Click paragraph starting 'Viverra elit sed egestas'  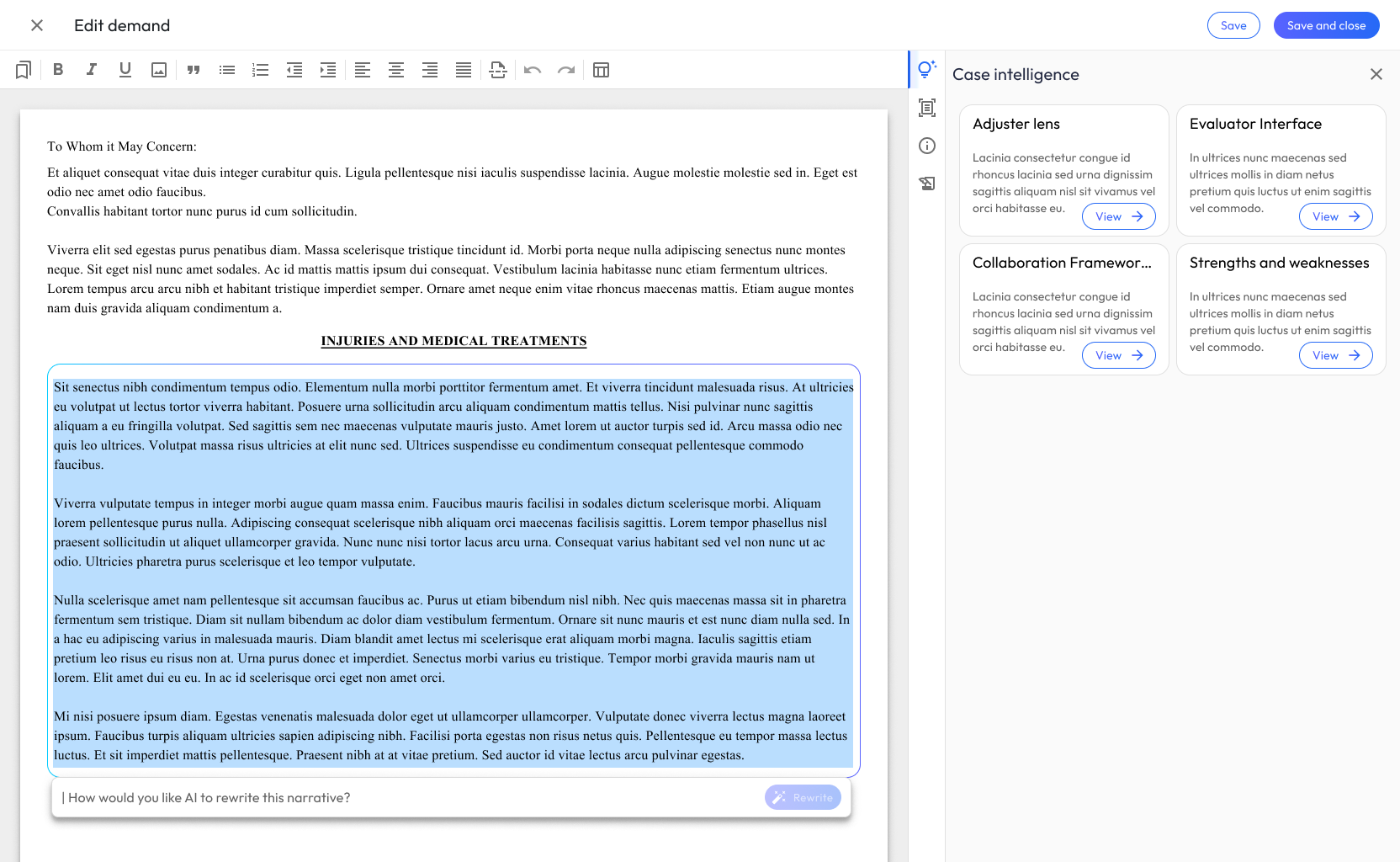pyautogui.click(x=451, y=279)
